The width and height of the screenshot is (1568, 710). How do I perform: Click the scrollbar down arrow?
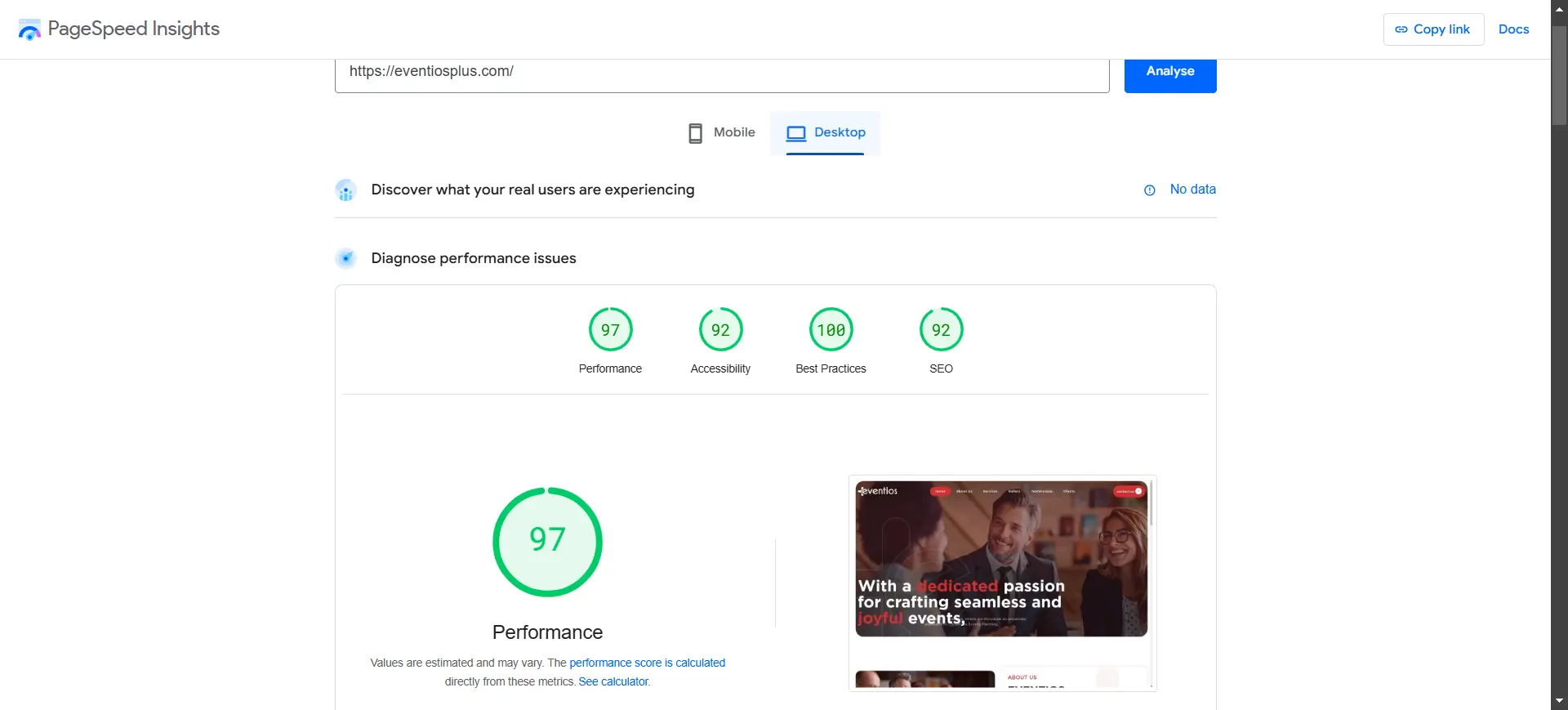[x=1560, y=701]
